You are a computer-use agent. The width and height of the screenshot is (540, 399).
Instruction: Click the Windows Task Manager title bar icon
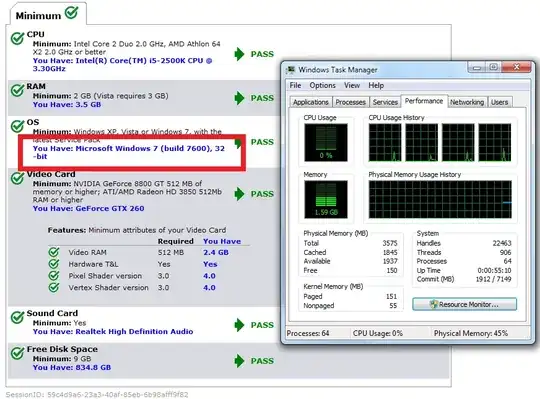(291, 70)
